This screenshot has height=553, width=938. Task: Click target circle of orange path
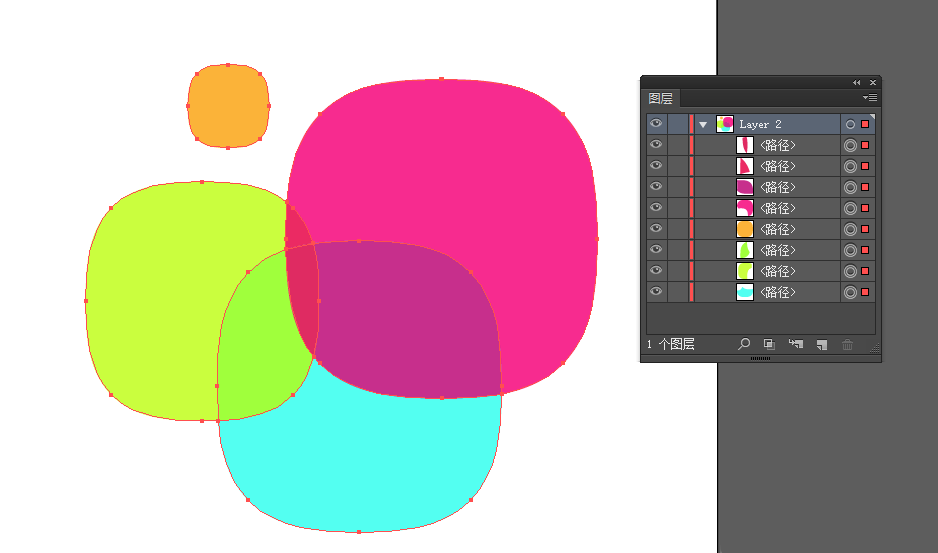coord(850,229)
